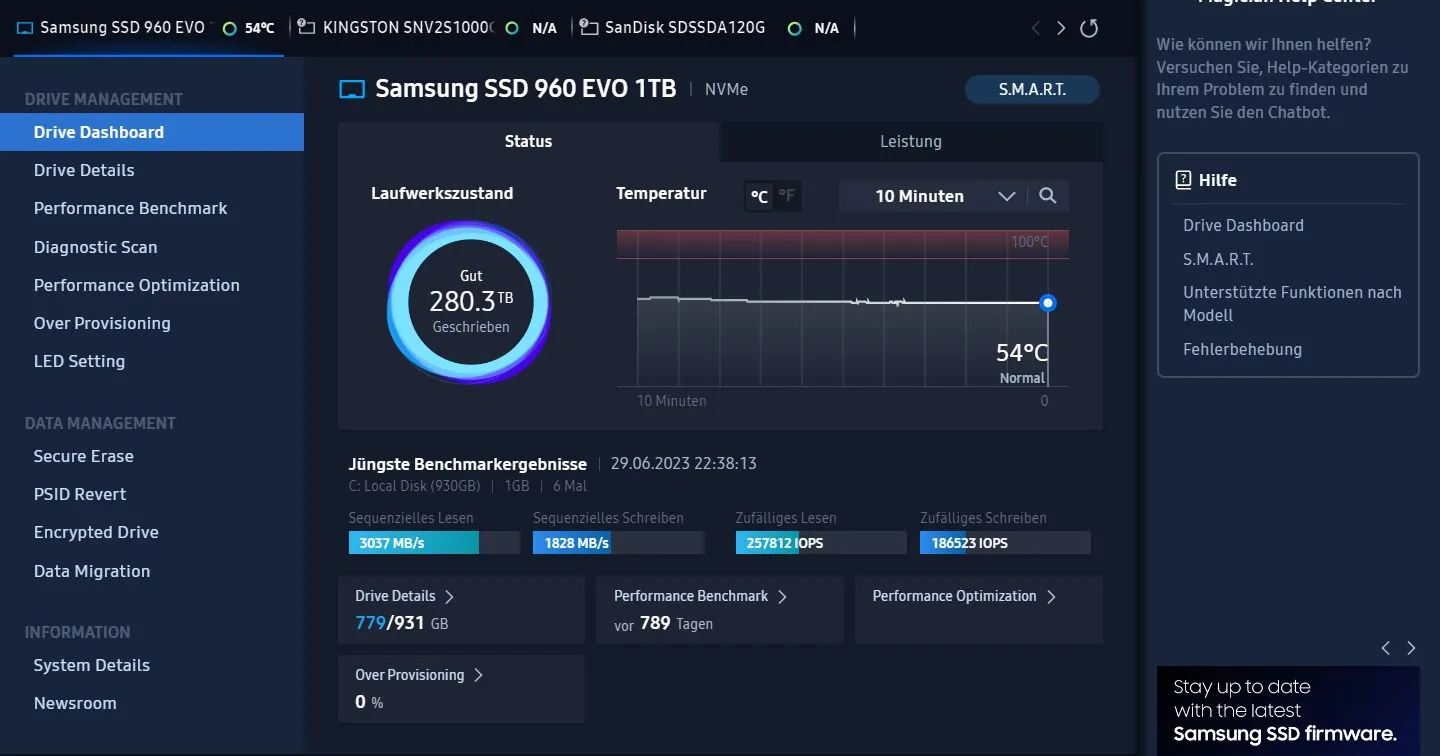The width and height of the screenshot is (1440, 756).
Task: Click the drive icon in the Samsung SSD 960 EVO tab
Action: click(25, 28)
